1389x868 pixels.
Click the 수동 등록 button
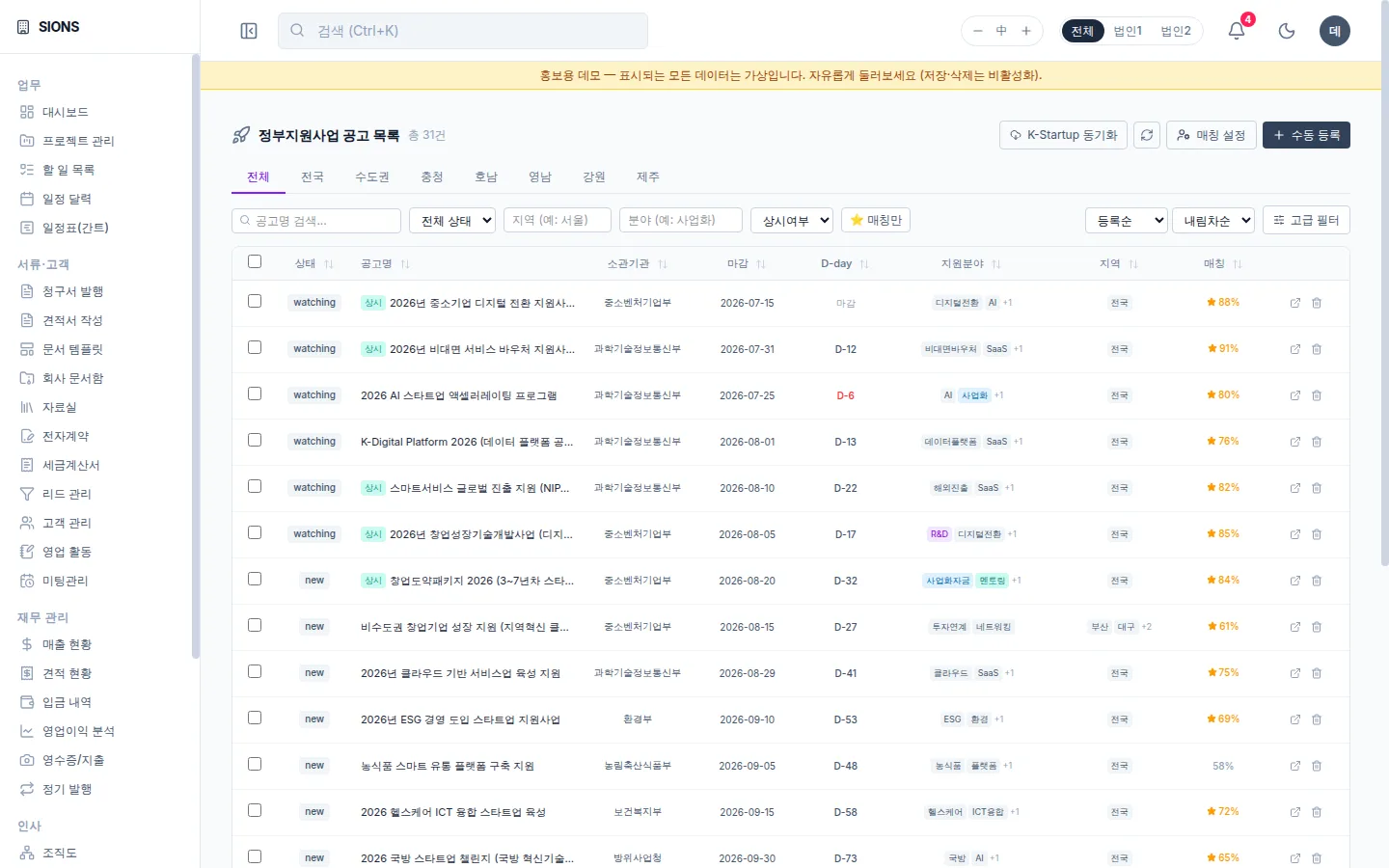[x=1306, y=135]
